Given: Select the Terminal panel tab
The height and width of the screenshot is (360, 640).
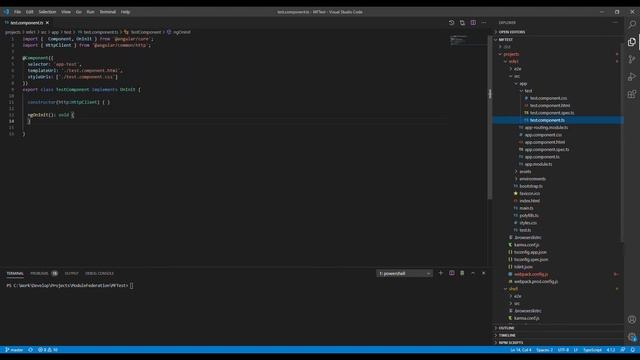Looking at the screenshot, I should pos(15,273).
